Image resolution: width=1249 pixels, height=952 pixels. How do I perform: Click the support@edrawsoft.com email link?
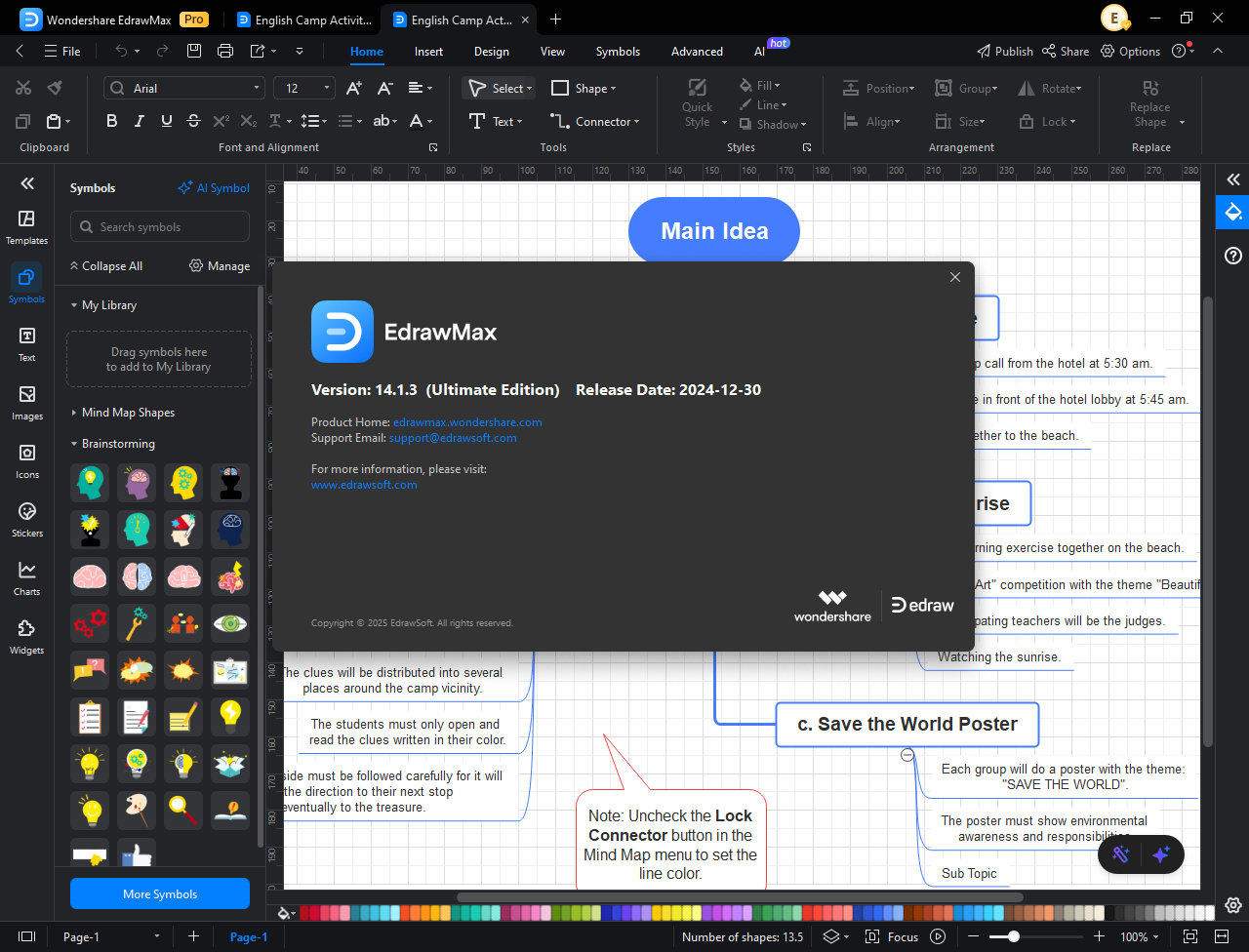[x=453, y=438]
